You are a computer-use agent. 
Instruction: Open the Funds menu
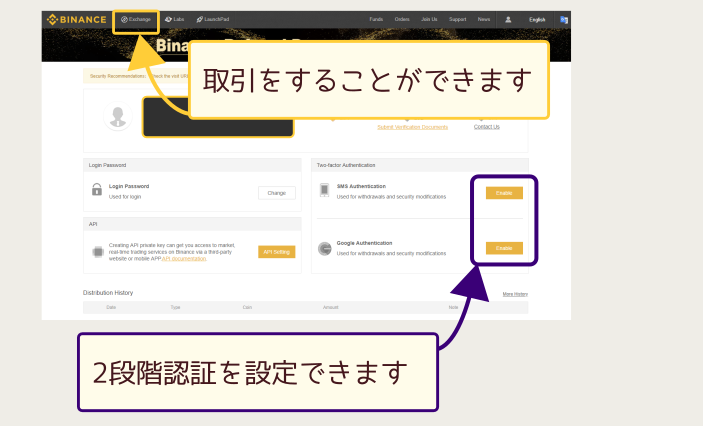point(376,19)
